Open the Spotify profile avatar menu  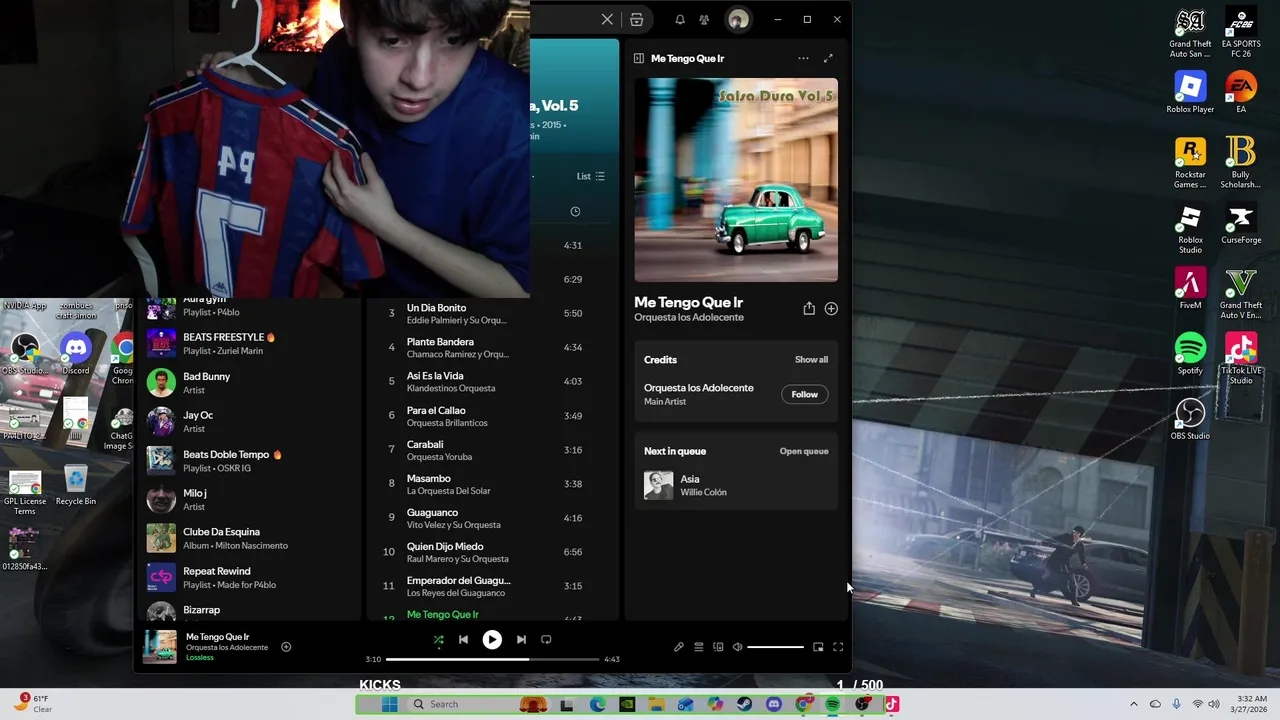pos(738,19)
